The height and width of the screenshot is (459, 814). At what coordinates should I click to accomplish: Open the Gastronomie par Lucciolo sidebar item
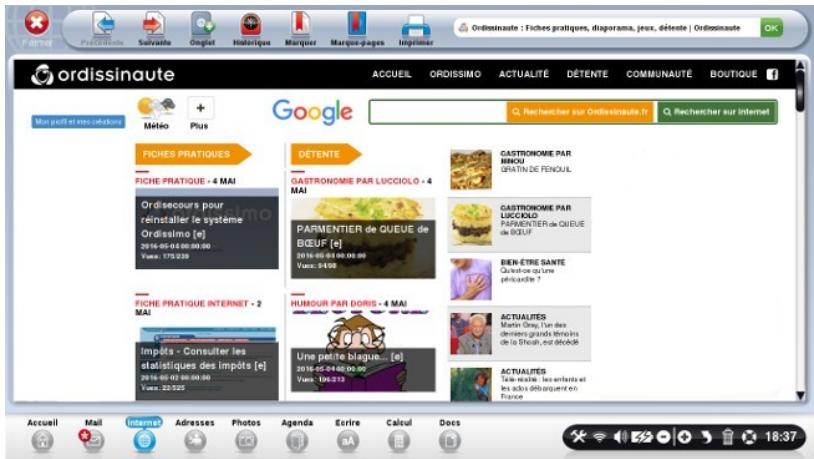(519, 224)
